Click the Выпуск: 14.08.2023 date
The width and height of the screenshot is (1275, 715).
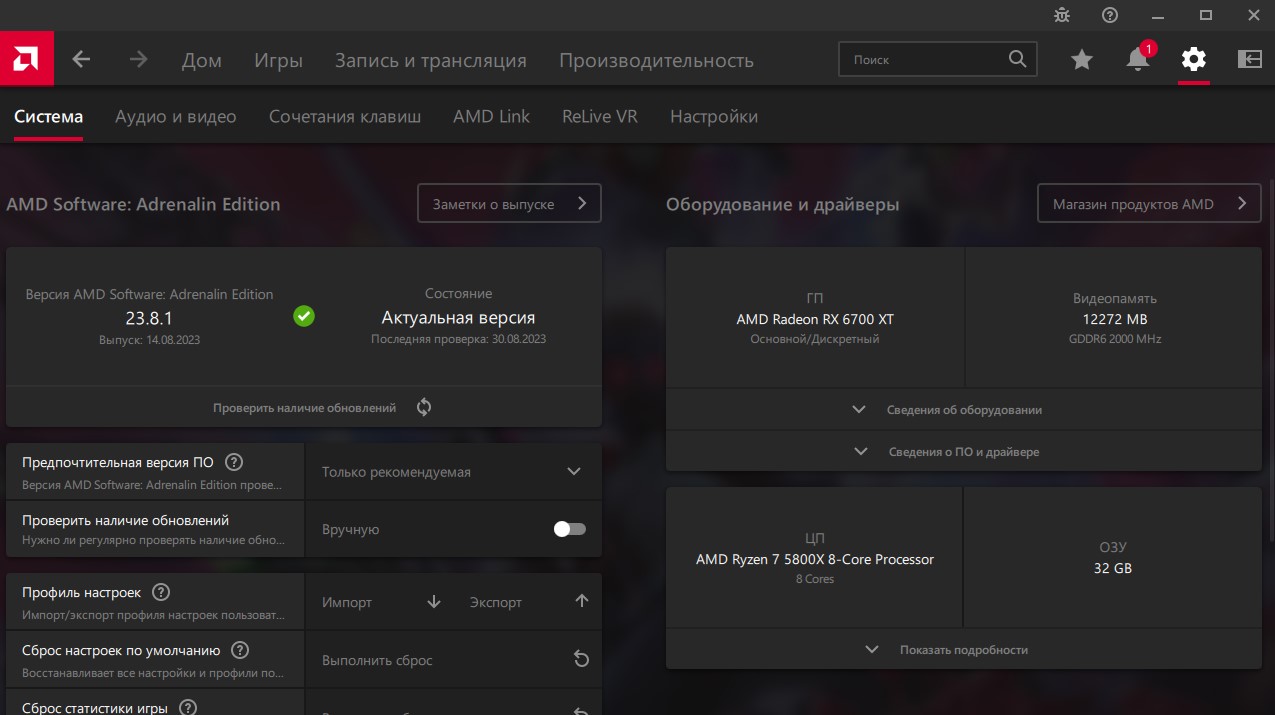(149, 340)
